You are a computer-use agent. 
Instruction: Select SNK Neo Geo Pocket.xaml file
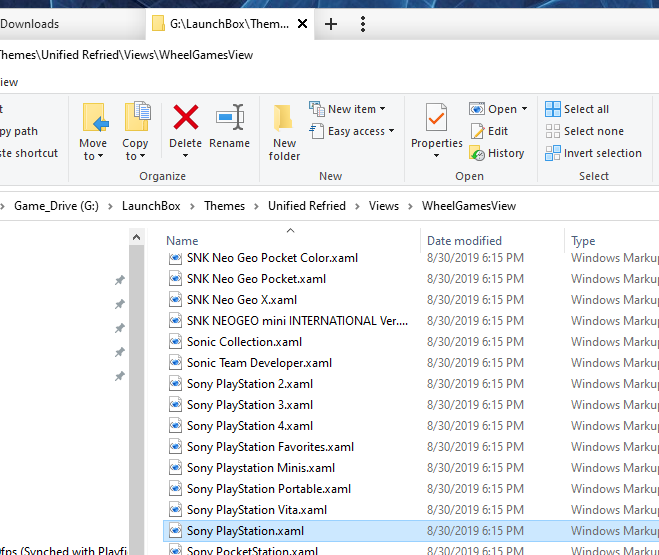tap(256, 279)
